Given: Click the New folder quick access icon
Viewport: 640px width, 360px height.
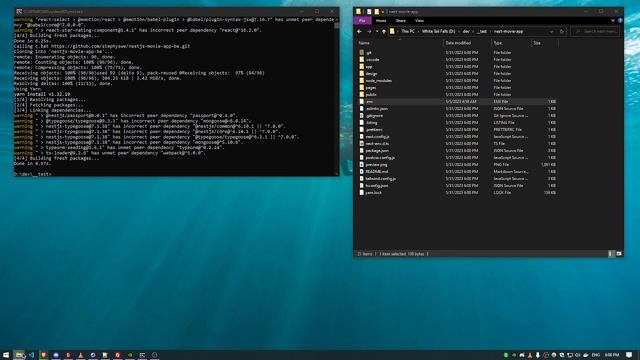Looking at the screenshot, I should (x=376, y=11).
